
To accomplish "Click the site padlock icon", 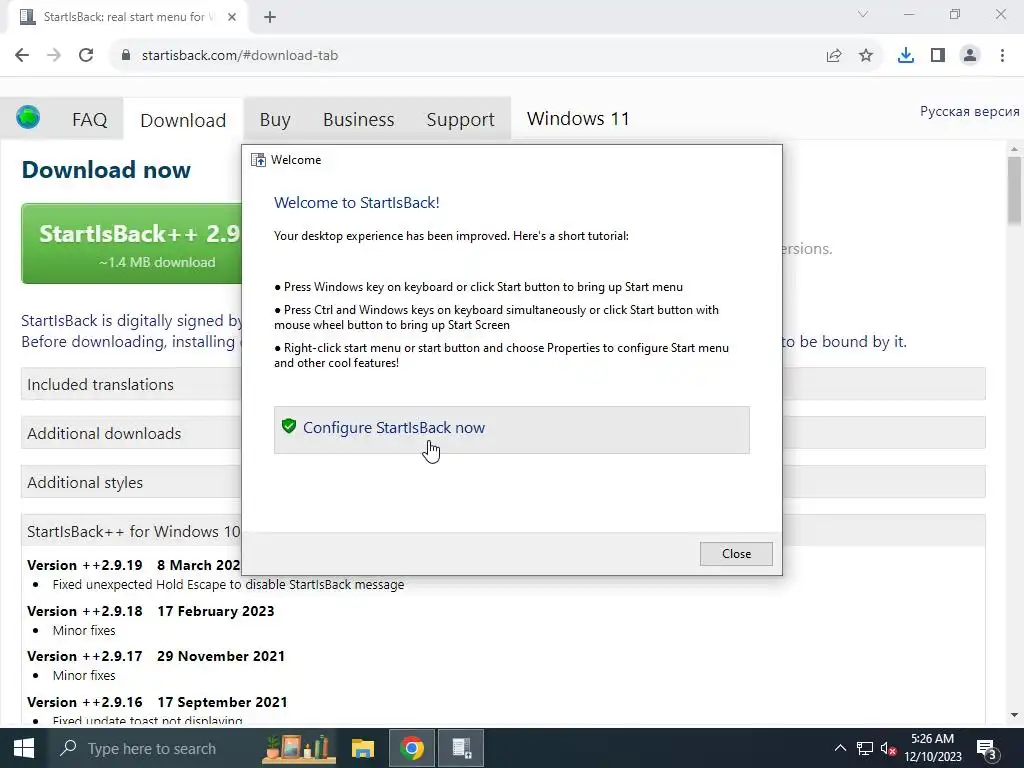I will pos(126,55).
